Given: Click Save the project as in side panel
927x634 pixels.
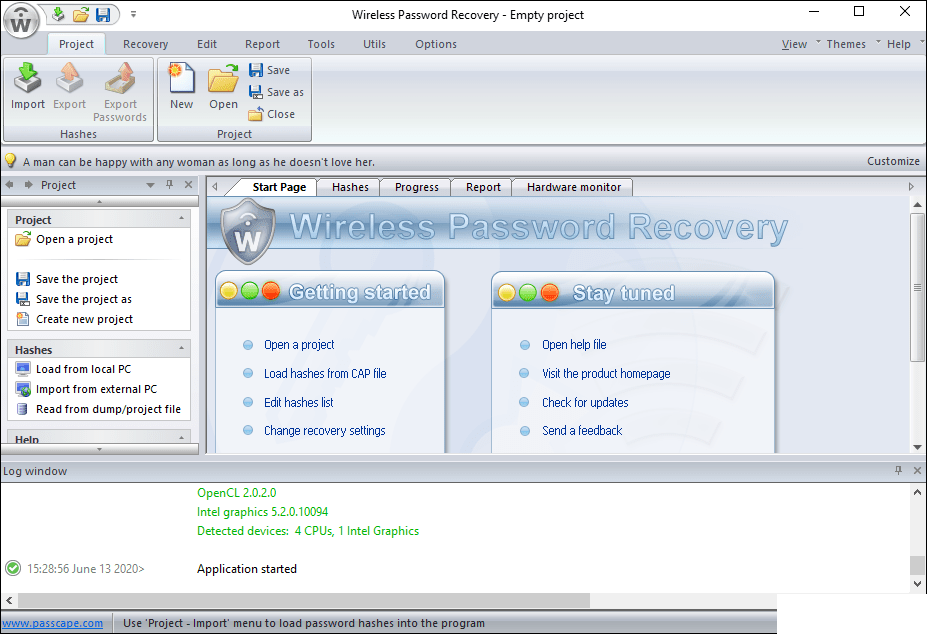Looking at the screenshot, I should coord(73,299).
